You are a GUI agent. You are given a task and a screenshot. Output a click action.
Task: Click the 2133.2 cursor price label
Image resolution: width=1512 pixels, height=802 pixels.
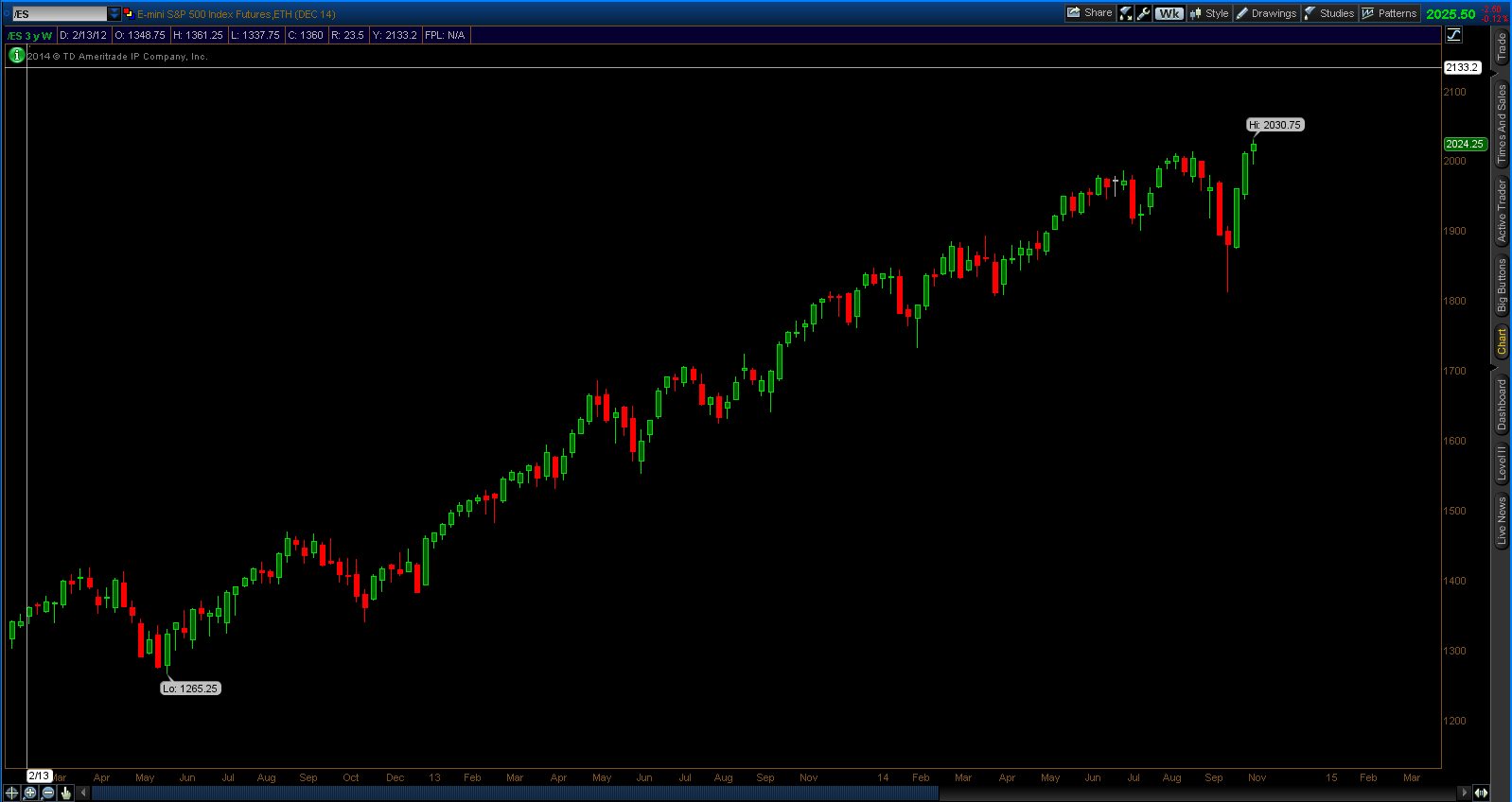[1462, 67]
